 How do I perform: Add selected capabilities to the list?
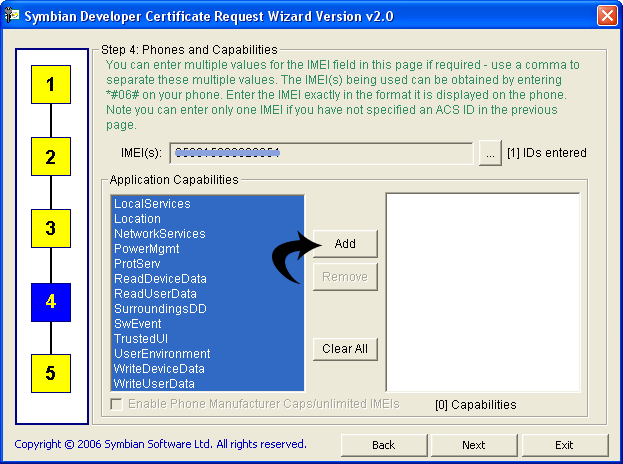click(345, 244)
